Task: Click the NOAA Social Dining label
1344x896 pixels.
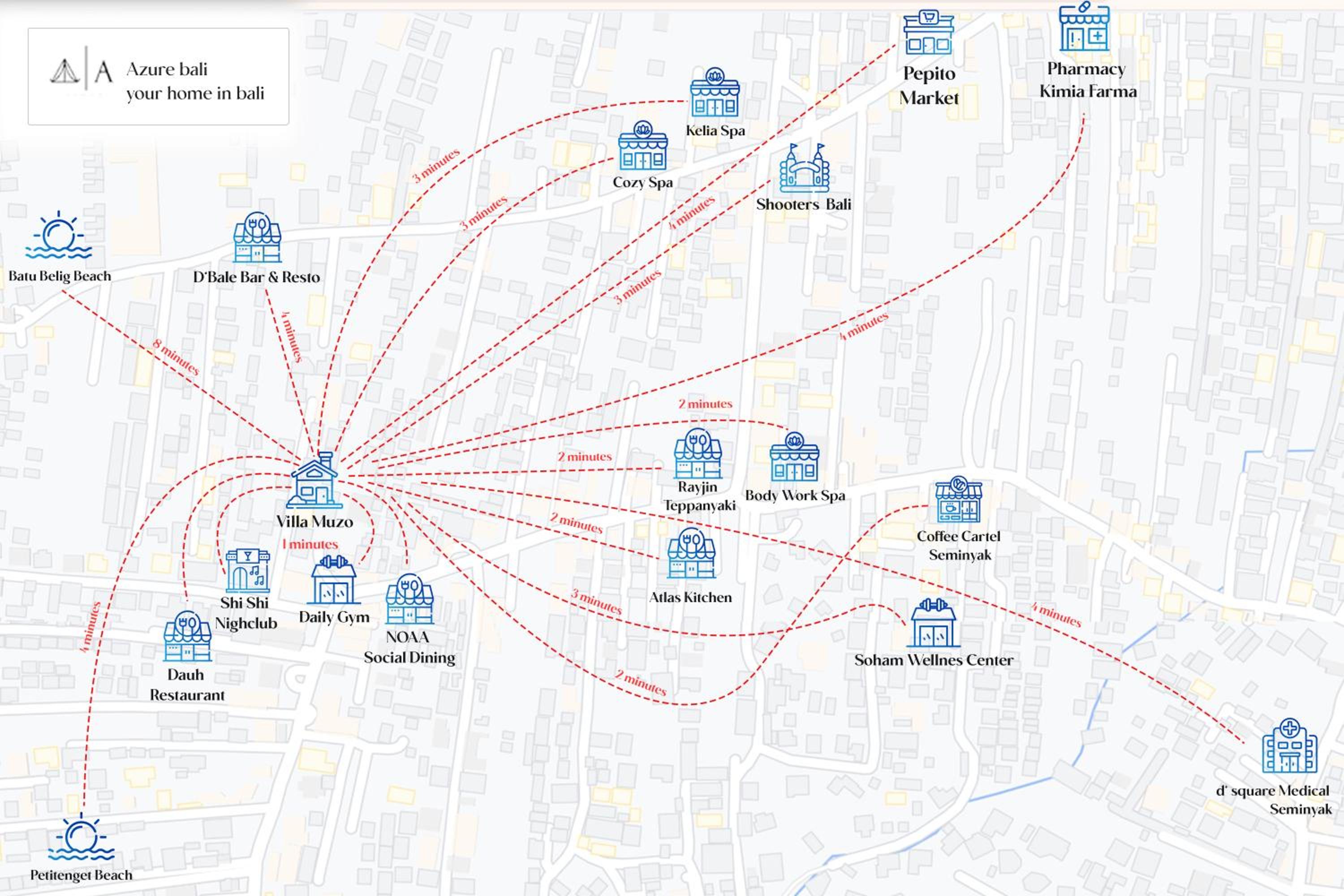Action: point(409,647)
